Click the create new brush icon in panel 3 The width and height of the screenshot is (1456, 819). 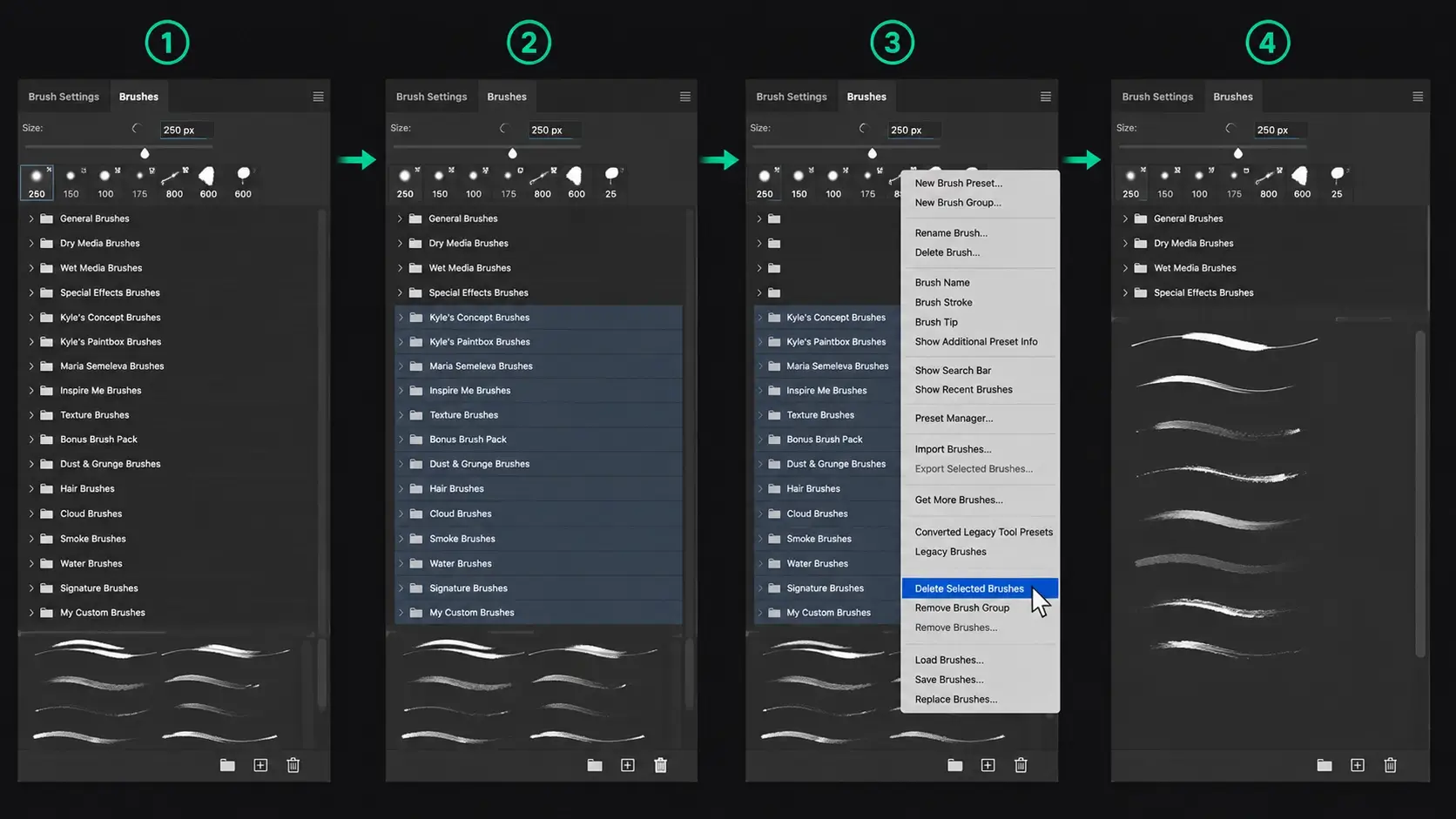click(x=988, y=765)
